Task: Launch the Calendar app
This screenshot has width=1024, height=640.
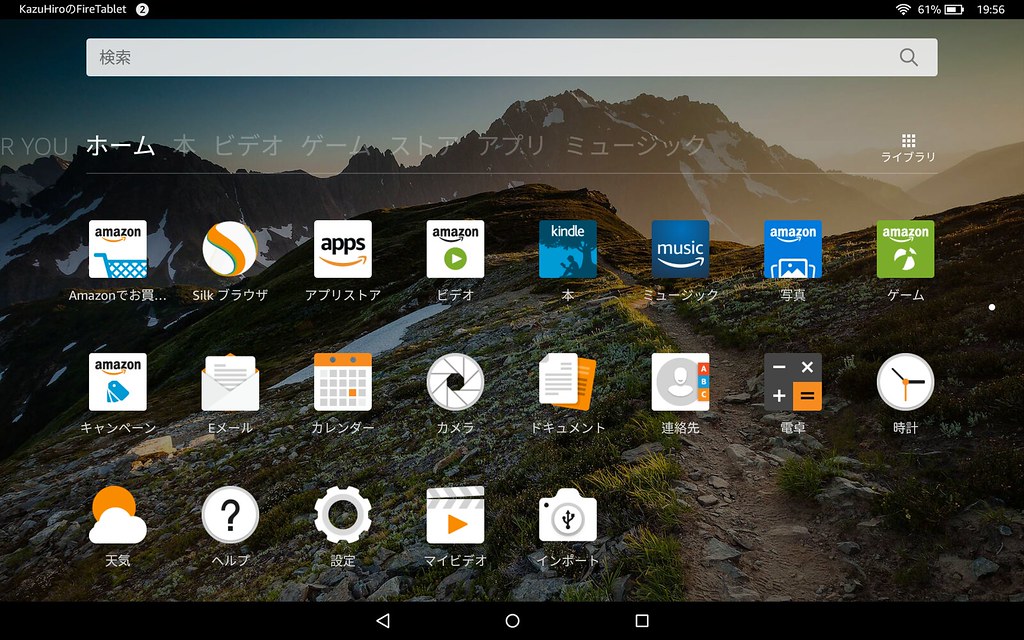Action: click(343, 382)
